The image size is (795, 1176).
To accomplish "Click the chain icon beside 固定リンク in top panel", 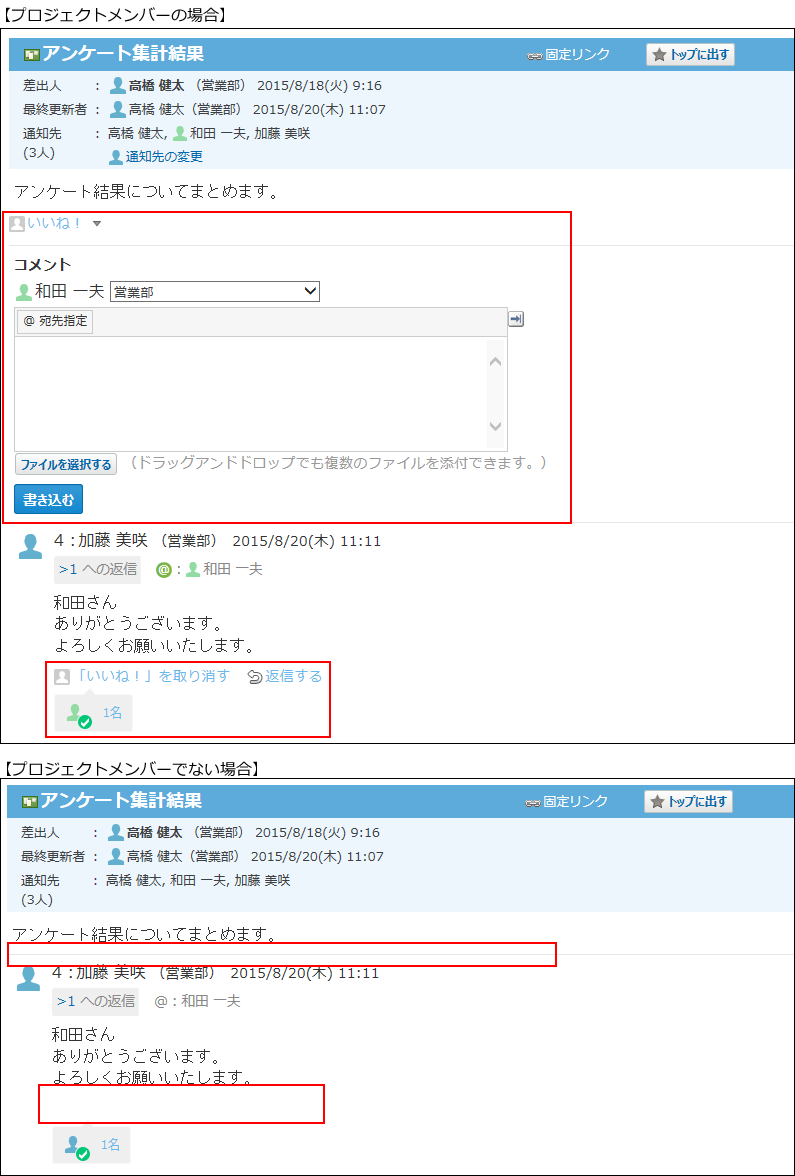I will click(535, 56).
